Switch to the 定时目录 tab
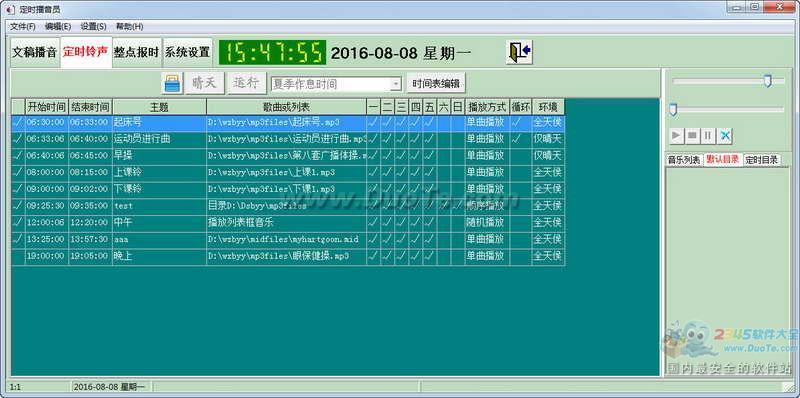This screenshot has width=800, height=398. coord(761,160)
